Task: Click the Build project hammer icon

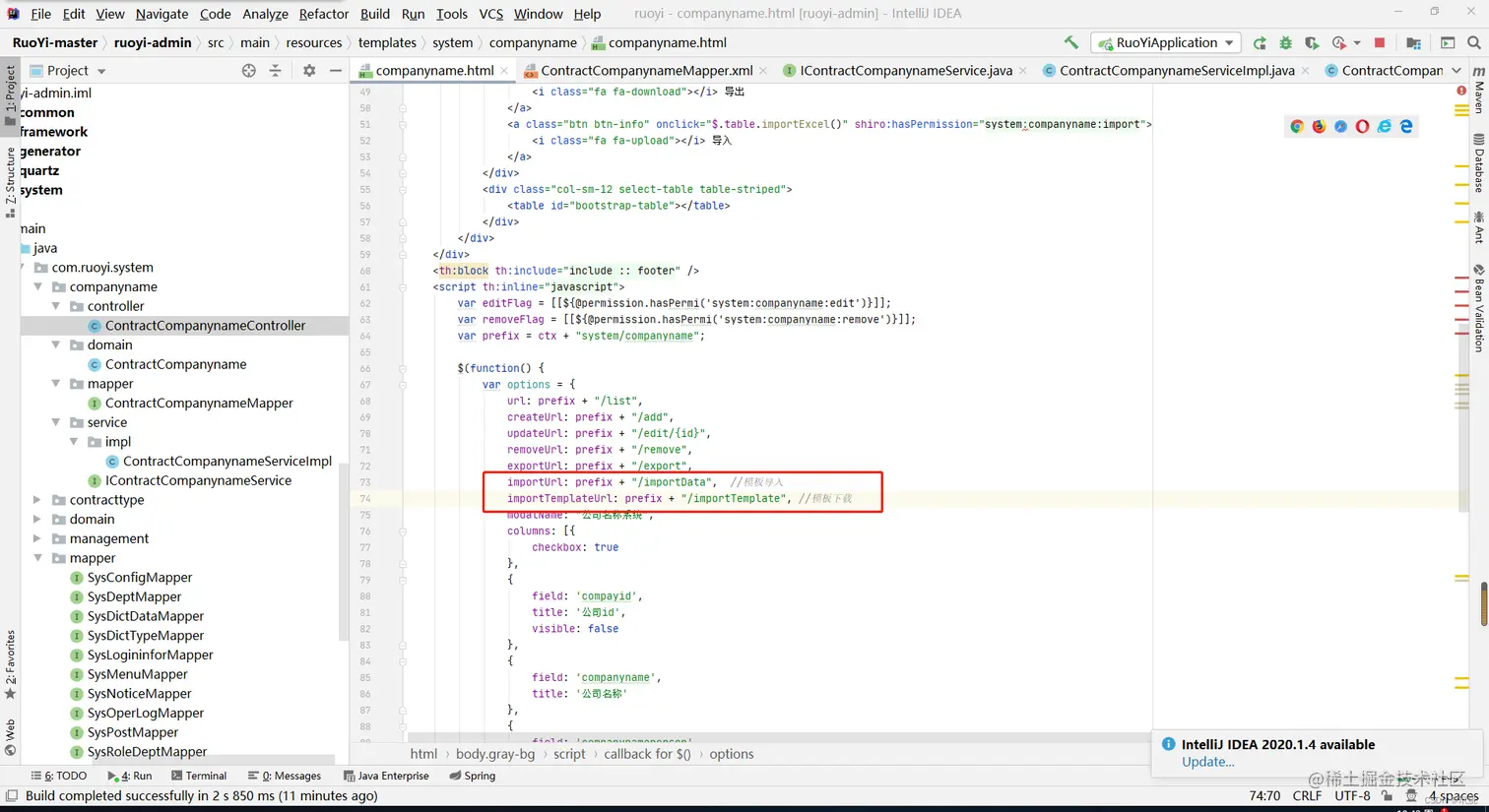Action: [x=1070, y=42]
